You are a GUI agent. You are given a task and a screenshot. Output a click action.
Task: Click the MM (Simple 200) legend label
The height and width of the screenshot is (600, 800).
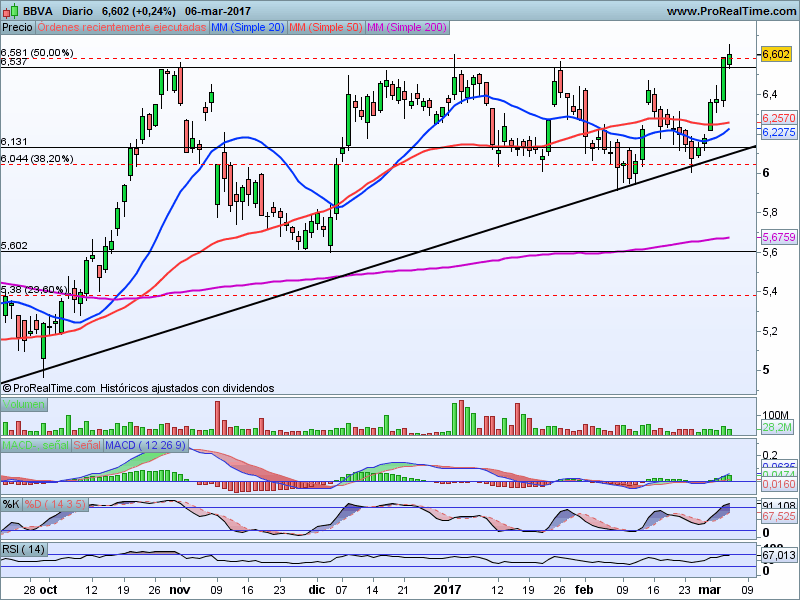407,27
